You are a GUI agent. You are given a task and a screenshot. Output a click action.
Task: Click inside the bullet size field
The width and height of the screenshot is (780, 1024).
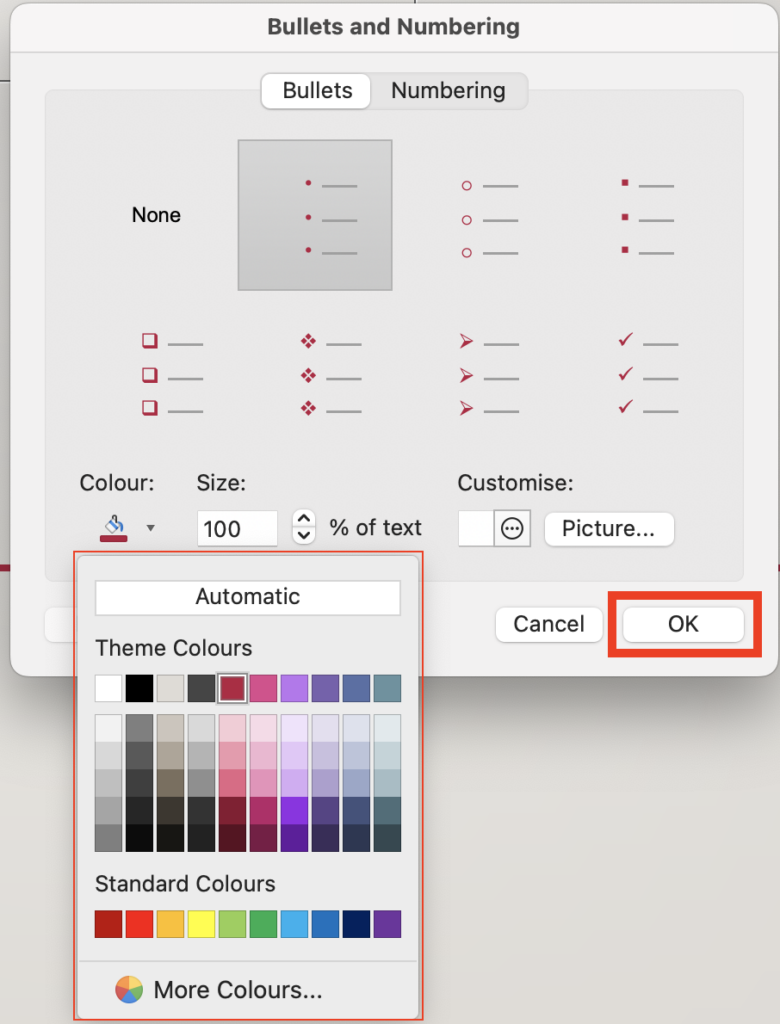[x=237, y=528]
